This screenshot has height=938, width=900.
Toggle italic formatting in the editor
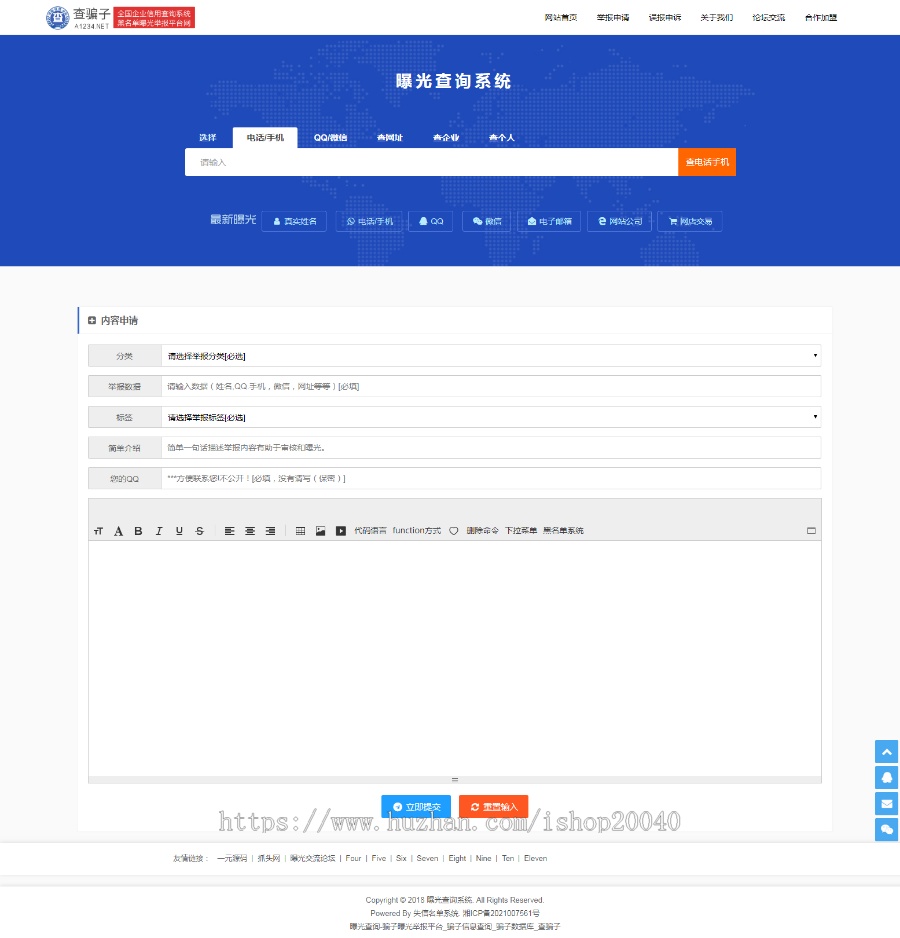pyautogui.click(x=159, y=531)
